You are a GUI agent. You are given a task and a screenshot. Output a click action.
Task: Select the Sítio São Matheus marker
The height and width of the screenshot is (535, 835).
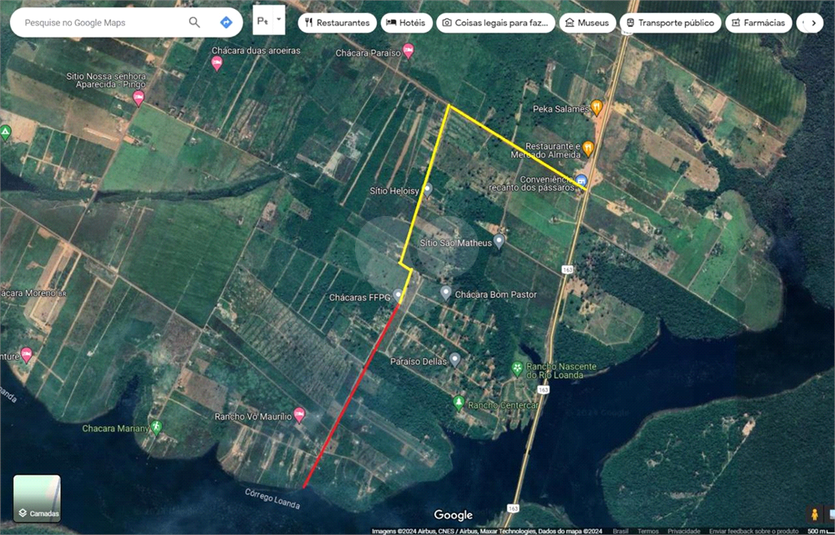click(x=499, y=241)
